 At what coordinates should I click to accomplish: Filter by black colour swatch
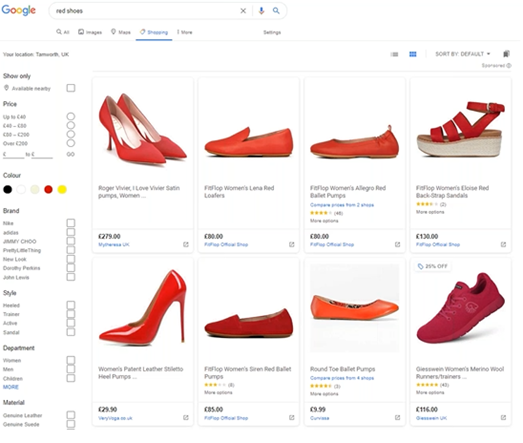(x=7, y=189)
